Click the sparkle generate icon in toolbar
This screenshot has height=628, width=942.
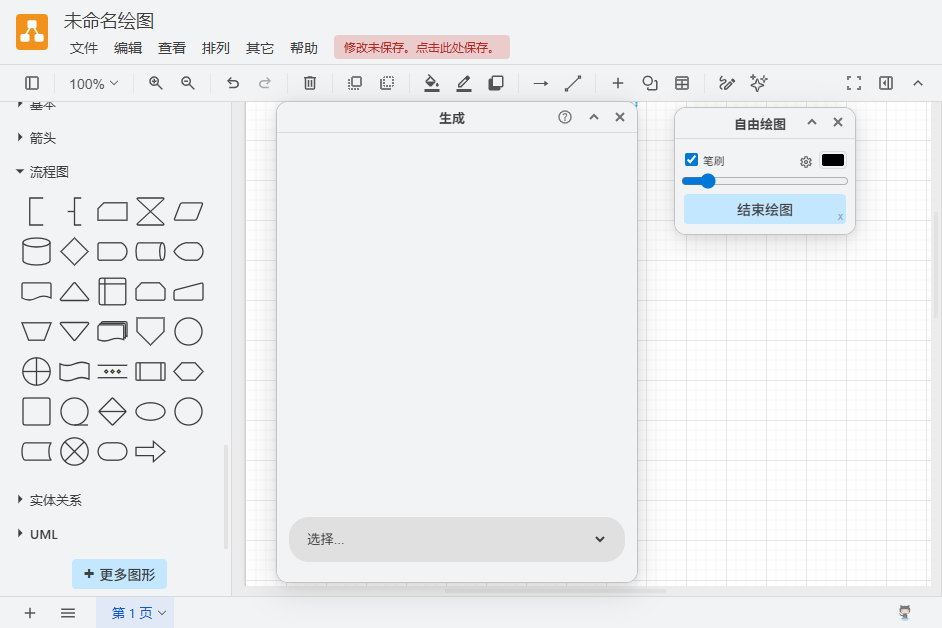(759, 83)
